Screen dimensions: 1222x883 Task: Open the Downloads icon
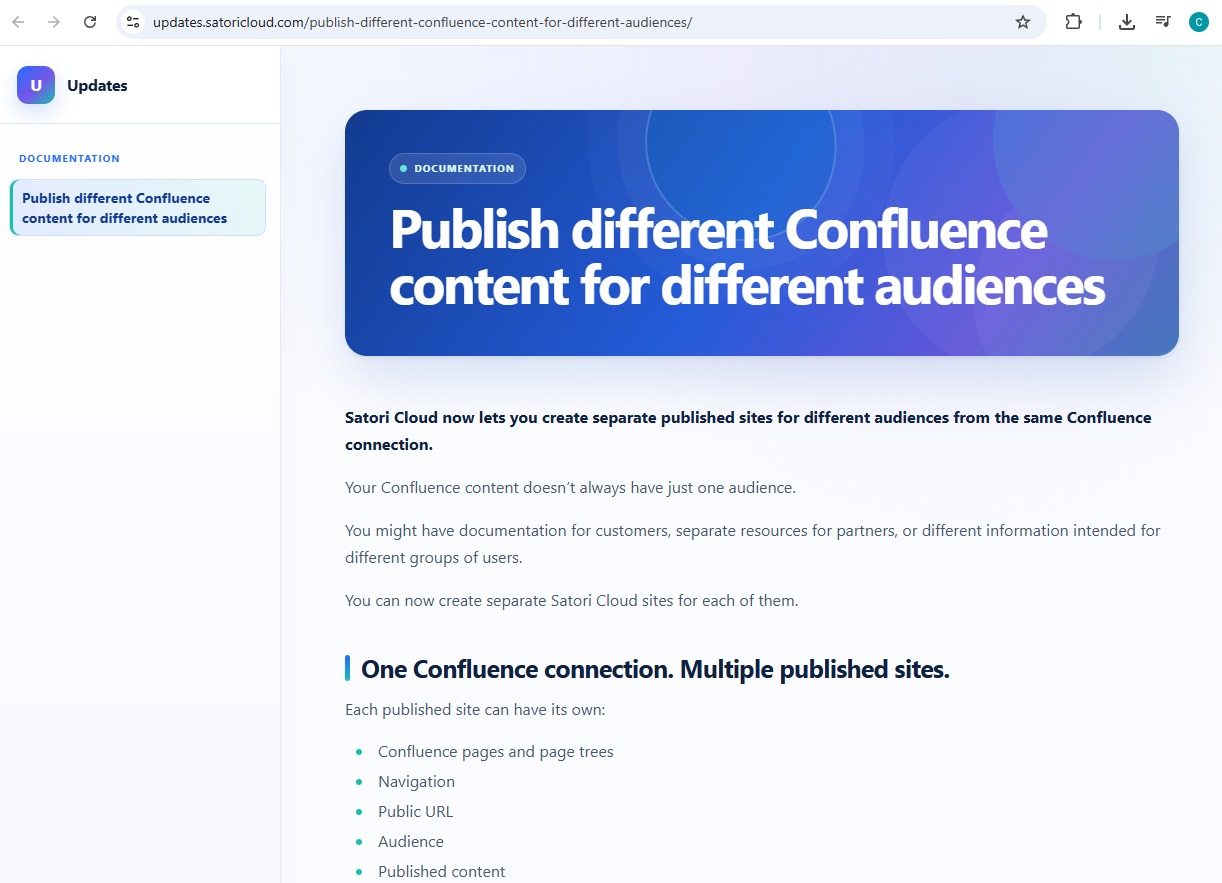click(1127, 22)
